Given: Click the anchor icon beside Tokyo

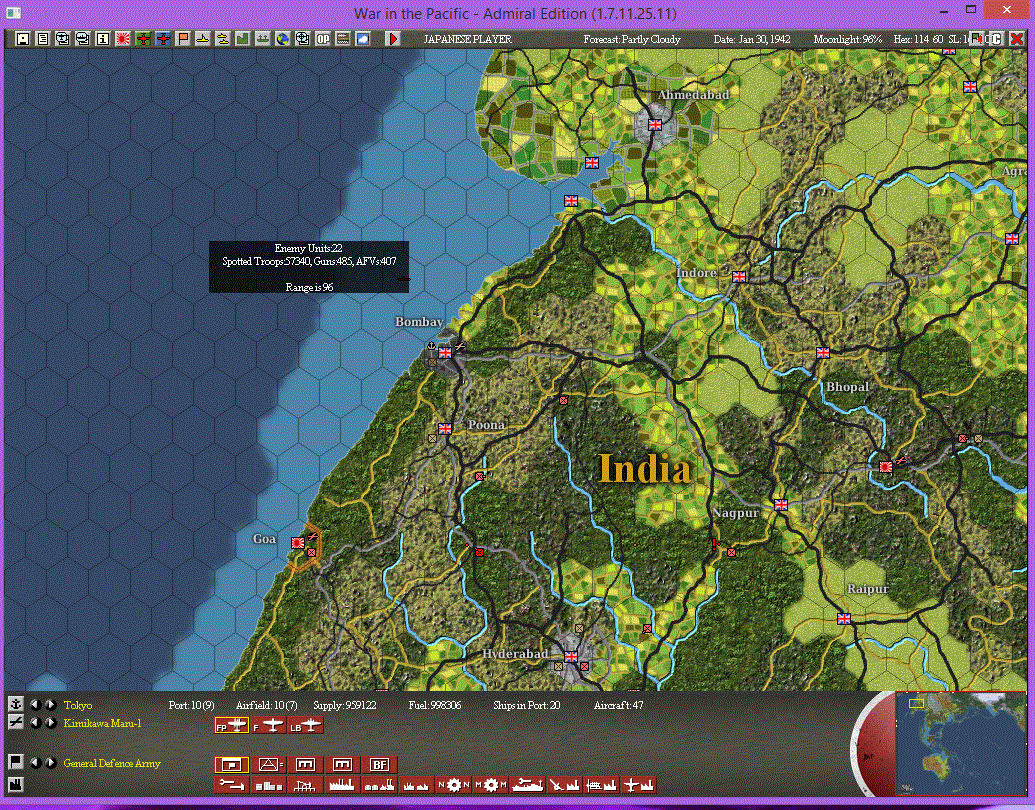Looking at the screenshot, I should click(x=15, y=704).
